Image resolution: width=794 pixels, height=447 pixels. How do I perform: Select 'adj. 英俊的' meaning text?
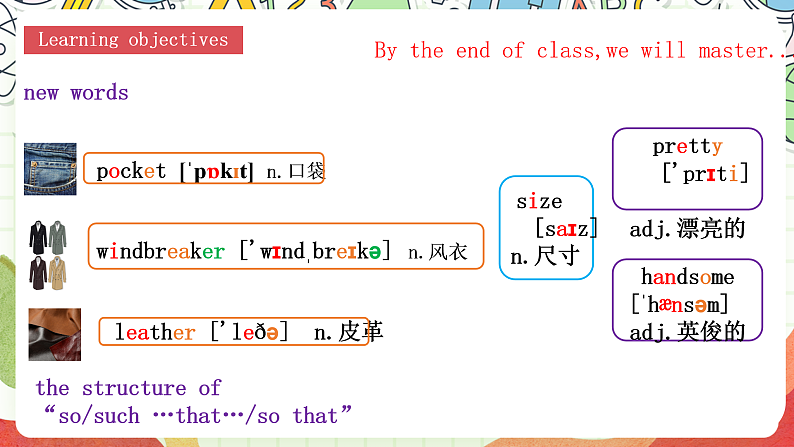click(687, 332)
